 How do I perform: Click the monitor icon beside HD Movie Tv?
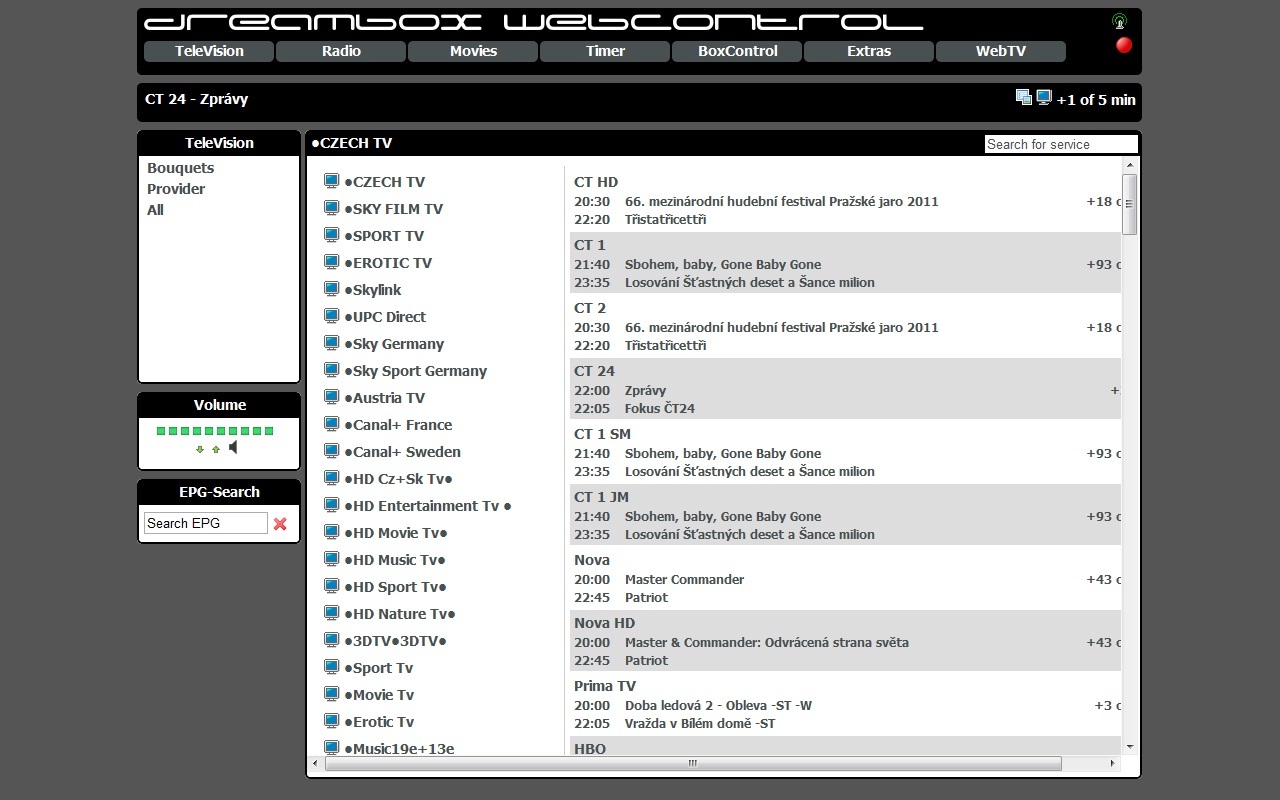tap(332, 532)
